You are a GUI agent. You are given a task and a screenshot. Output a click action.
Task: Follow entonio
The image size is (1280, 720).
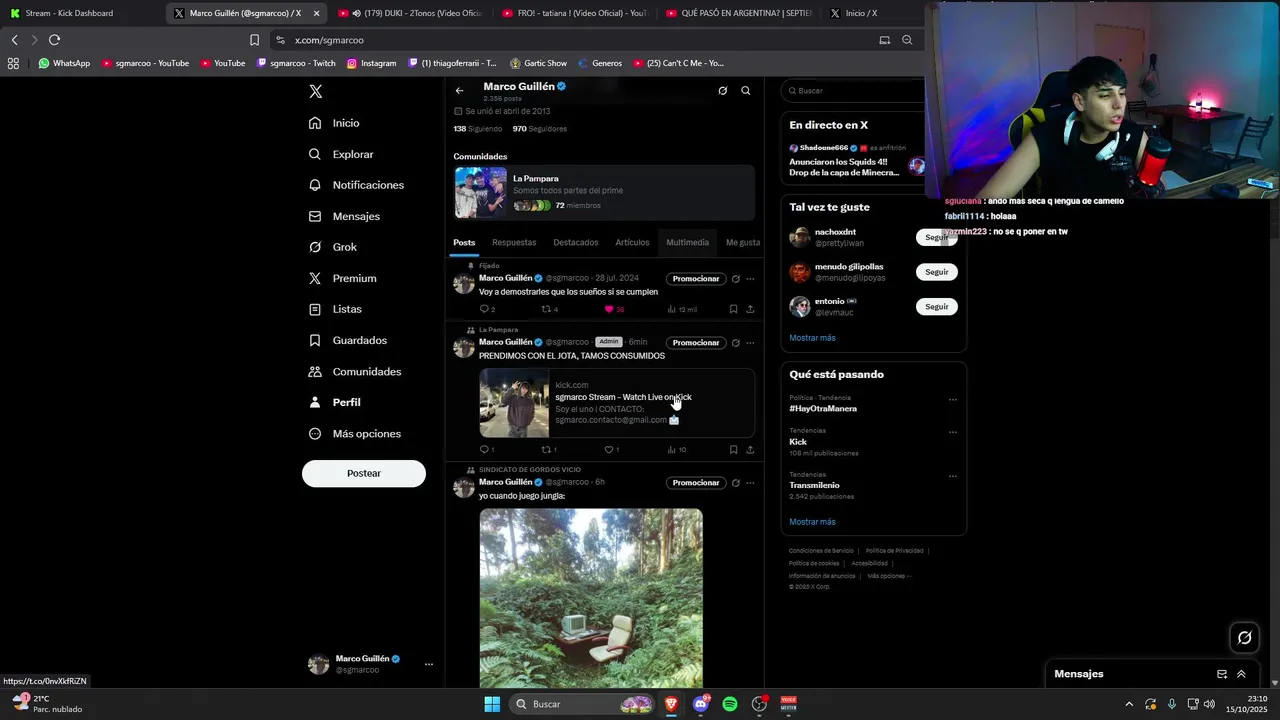tap(936, 307)
